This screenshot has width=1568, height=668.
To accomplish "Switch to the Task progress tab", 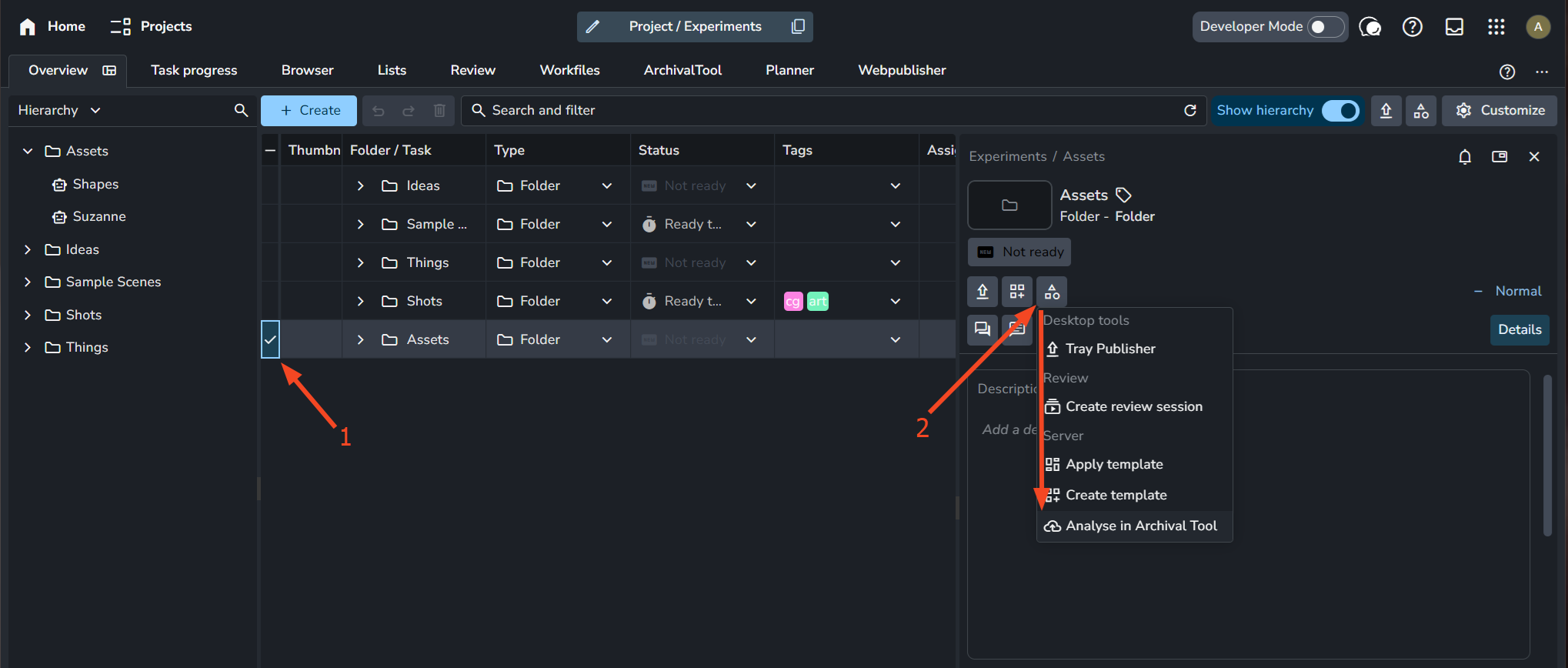I will coord(194,70).
